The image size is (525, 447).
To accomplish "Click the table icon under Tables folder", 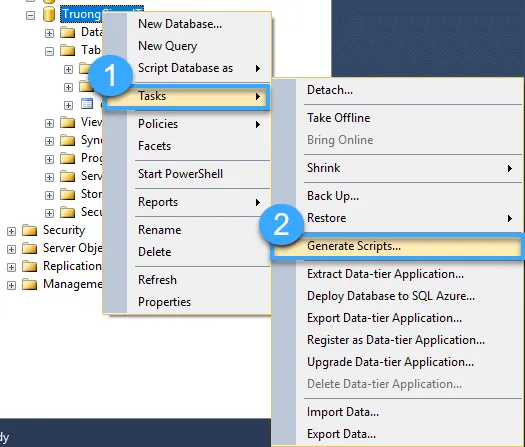I will [87, 104].
